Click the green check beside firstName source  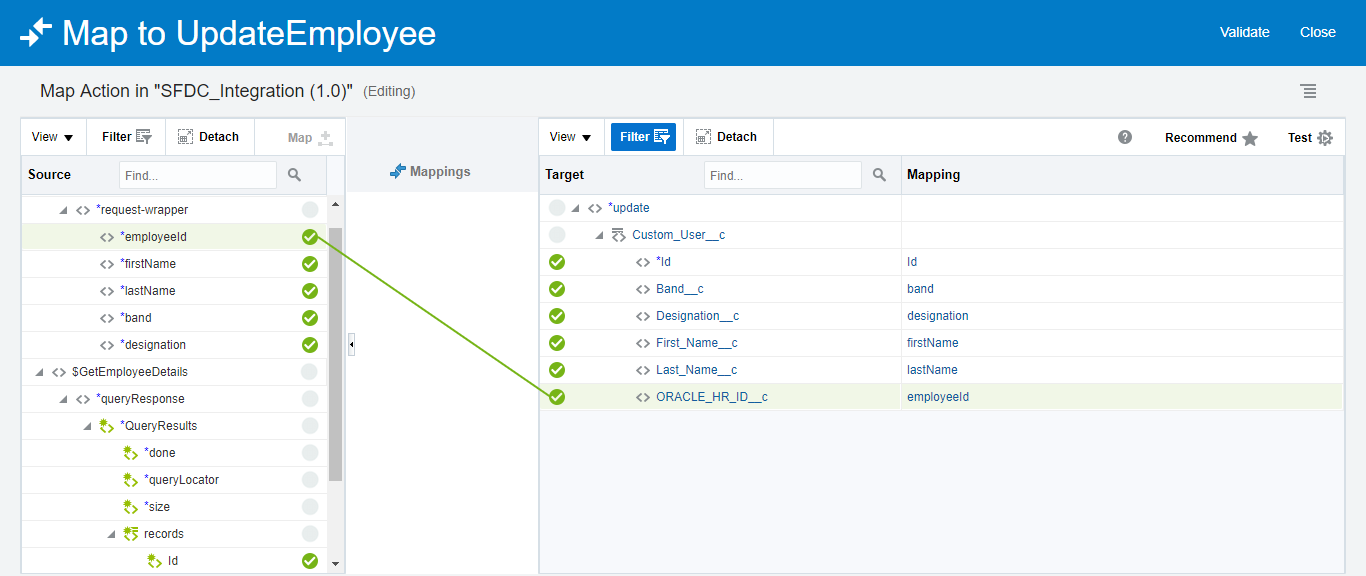[310, 264]
